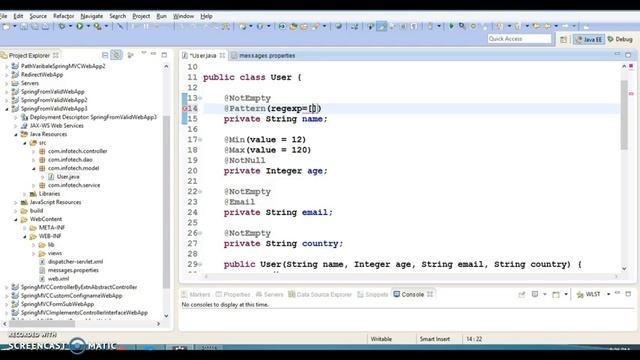The width and height of the screenshot is (640, 360).
Task: Click the Print toolbar icon
Action: (x=45, y=27)
